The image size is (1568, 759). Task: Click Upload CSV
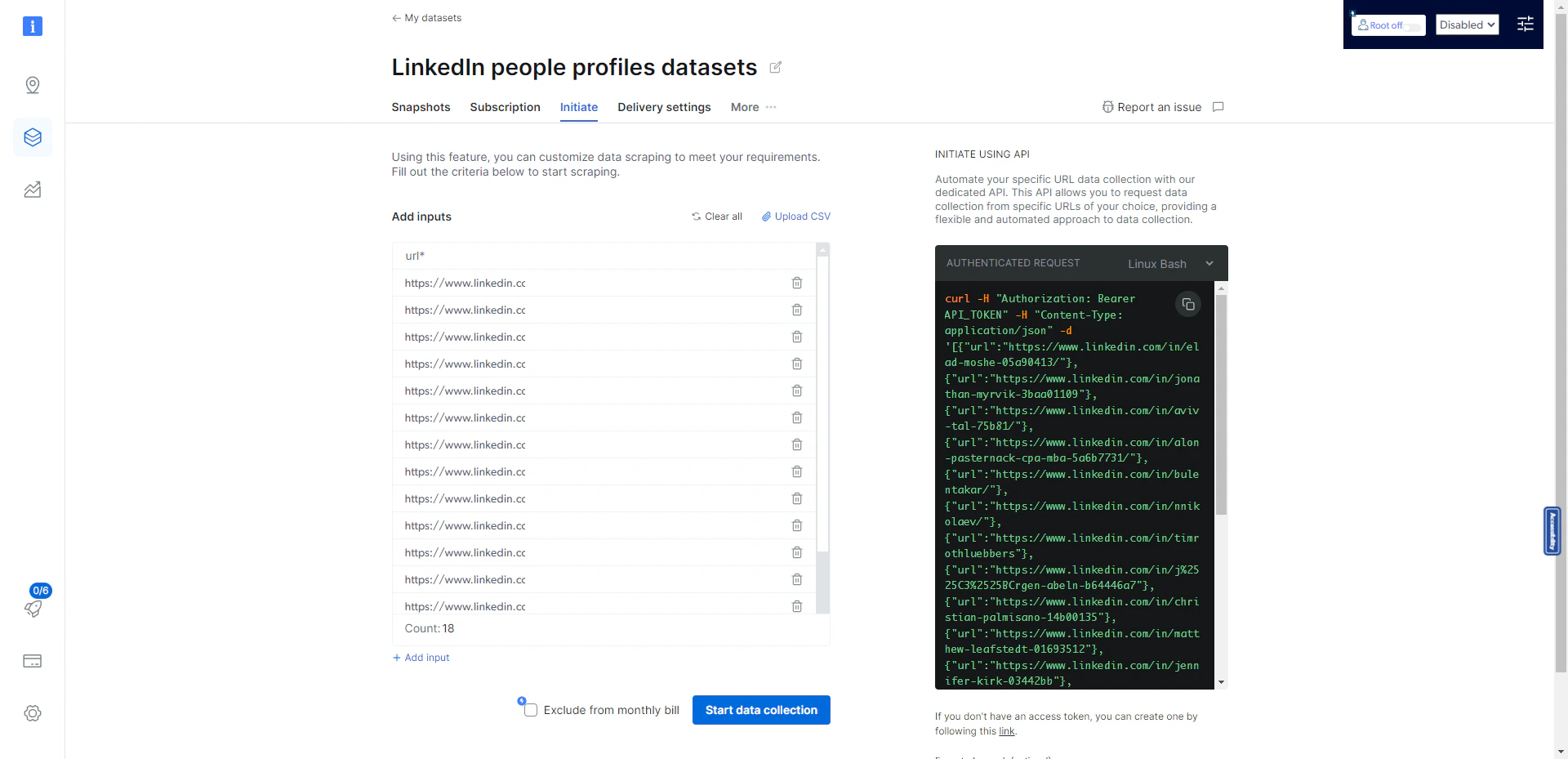tap(796, 217)
